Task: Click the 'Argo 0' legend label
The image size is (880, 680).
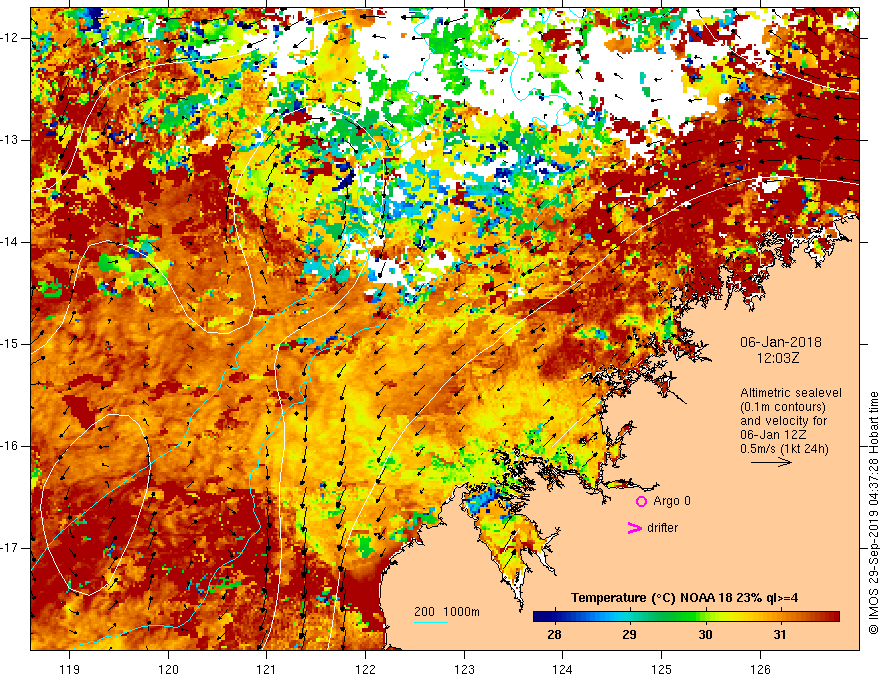Action: pyautogui.click(x=672, y=501)
